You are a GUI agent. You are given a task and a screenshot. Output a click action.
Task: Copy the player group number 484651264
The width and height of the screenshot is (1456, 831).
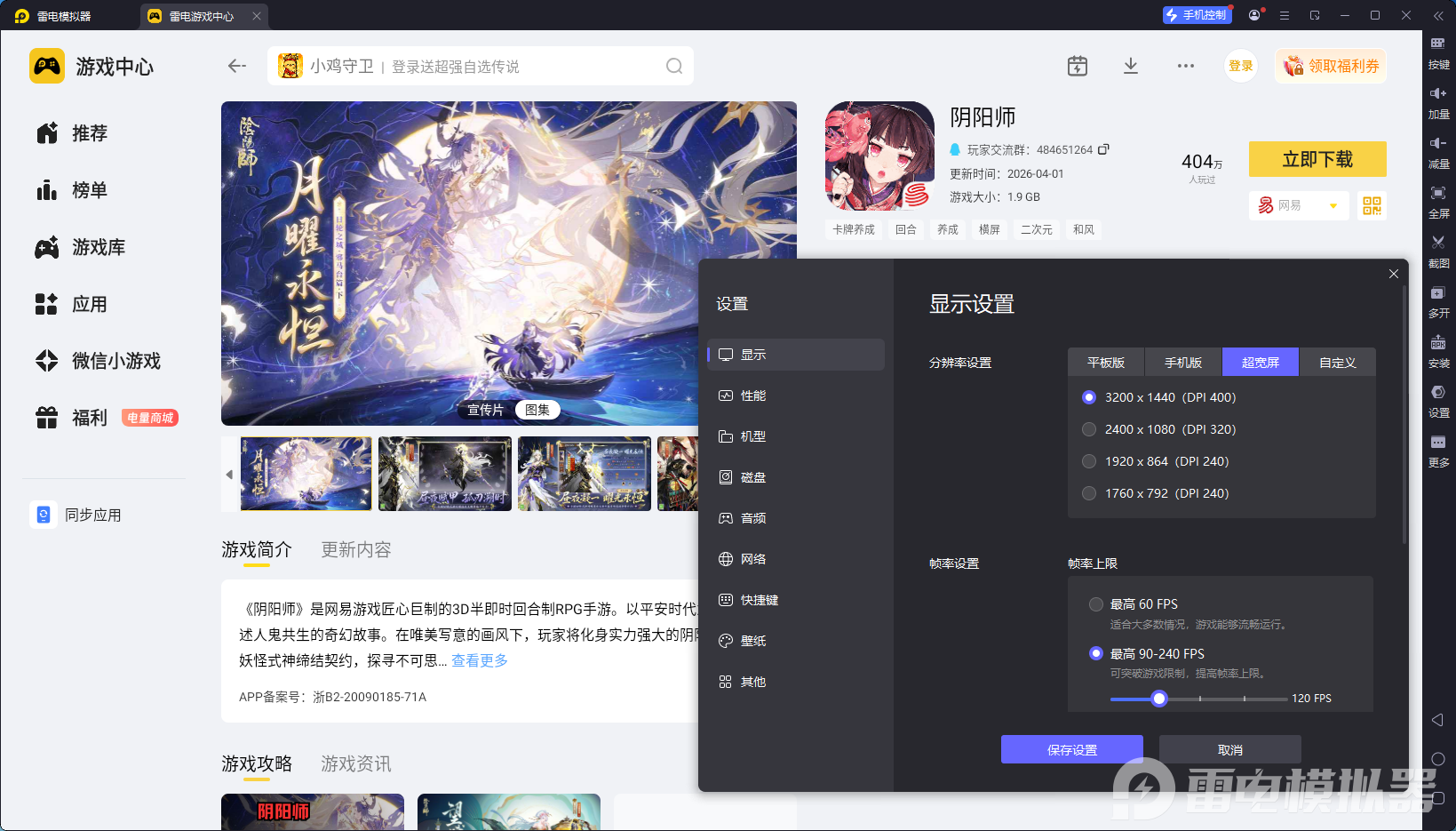[x=1103, y=149]
